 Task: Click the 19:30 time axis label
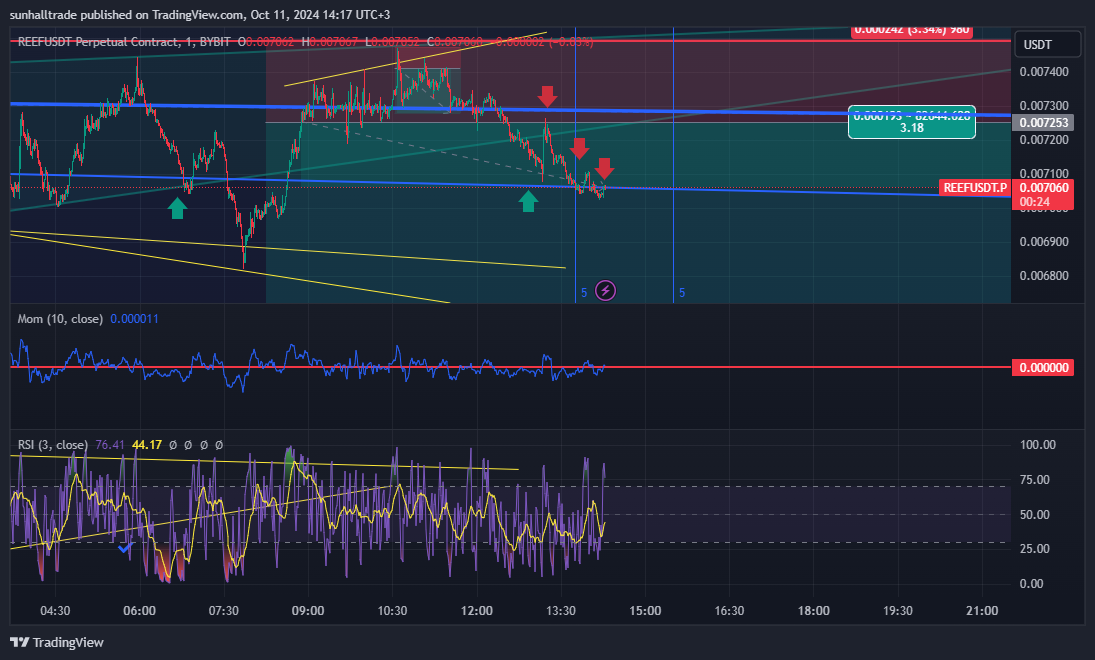[897, 611]
